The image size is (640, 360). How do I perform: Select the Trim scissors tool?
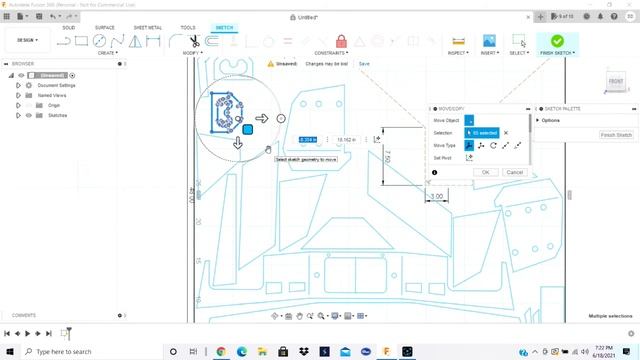[194, 41]
